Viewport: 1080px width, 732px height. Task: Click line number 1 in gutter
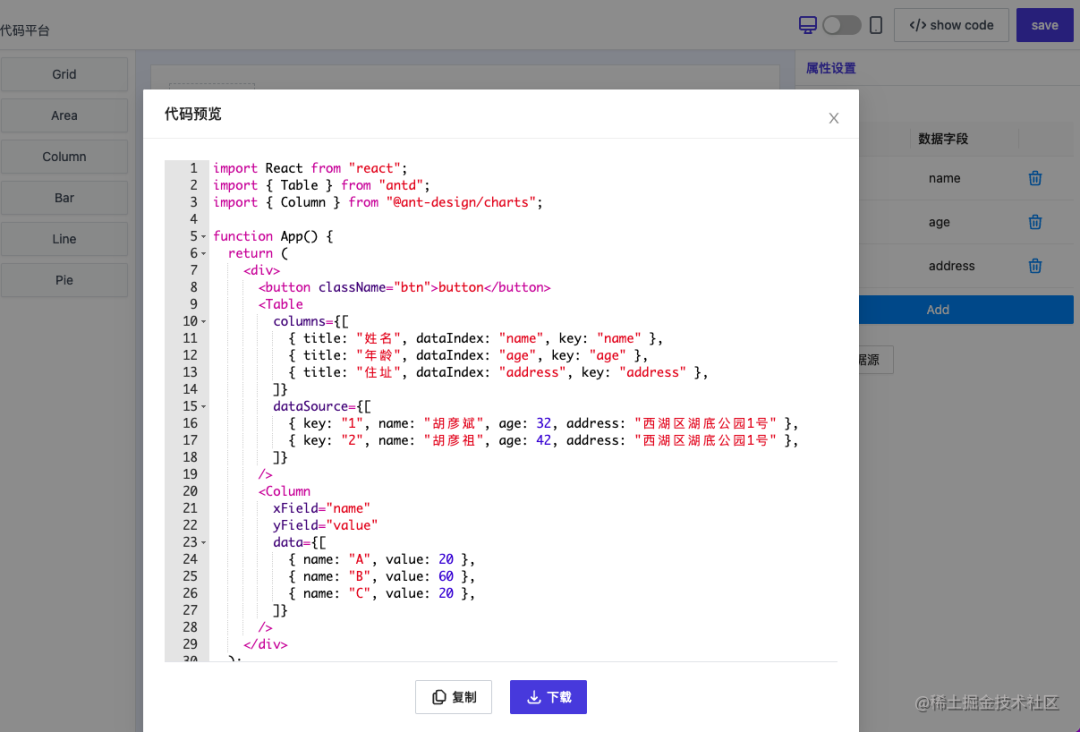click(x=194, y=168)
